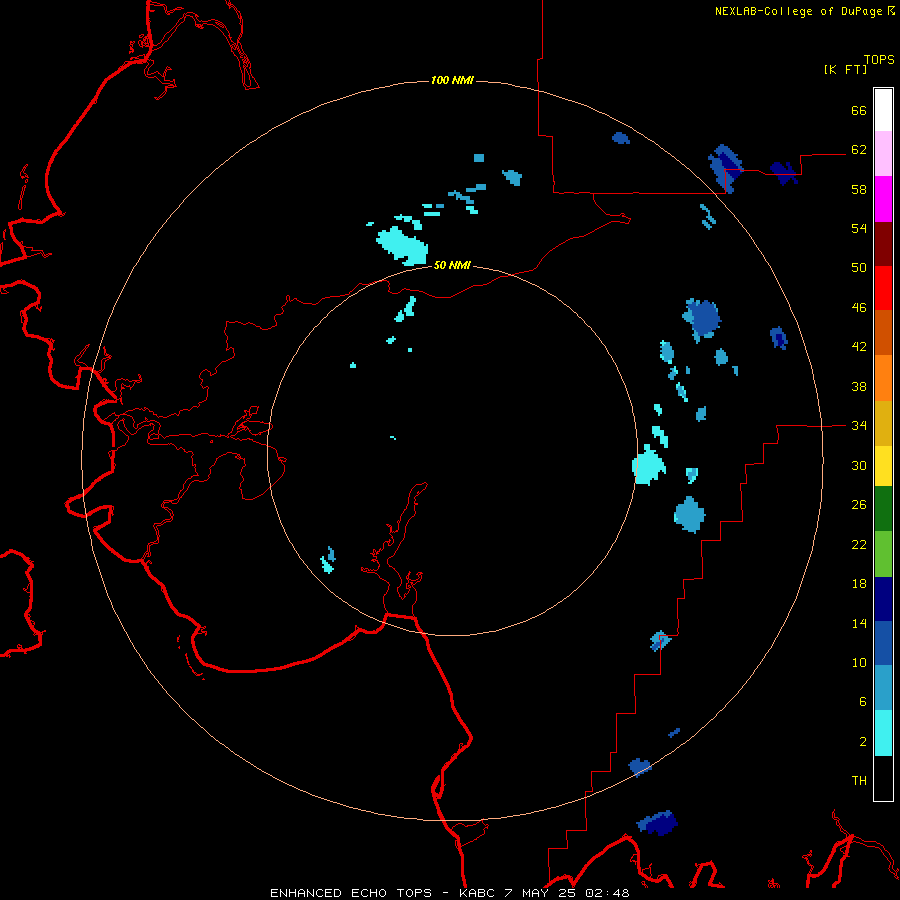Image resolution: width=900 pixels, height=900 pixels.
Task: Click the "50" legend value
Action: click(x=859, y=267)
